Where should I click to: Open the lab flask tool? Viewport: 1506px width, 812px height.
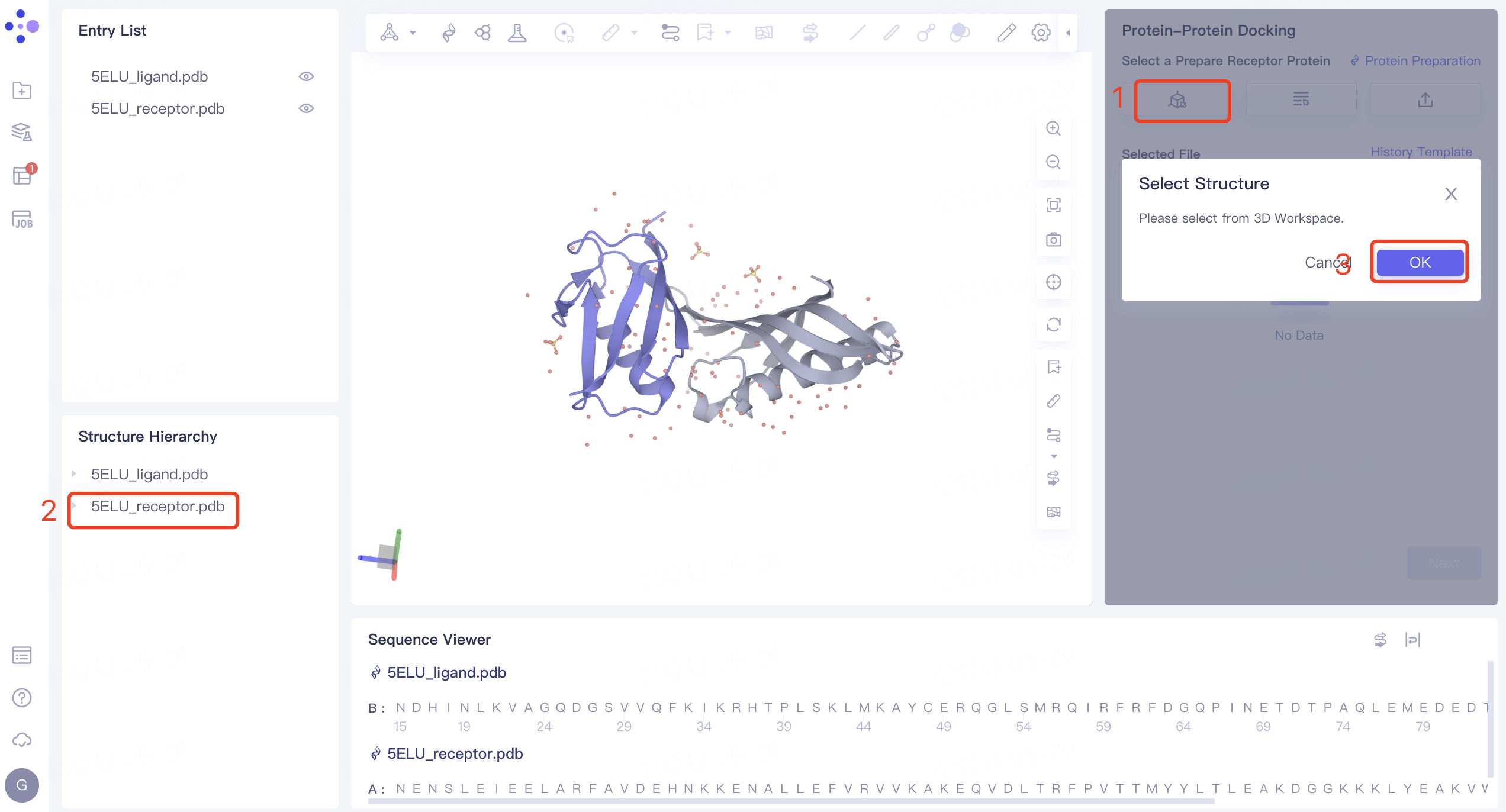coord(517,33)
